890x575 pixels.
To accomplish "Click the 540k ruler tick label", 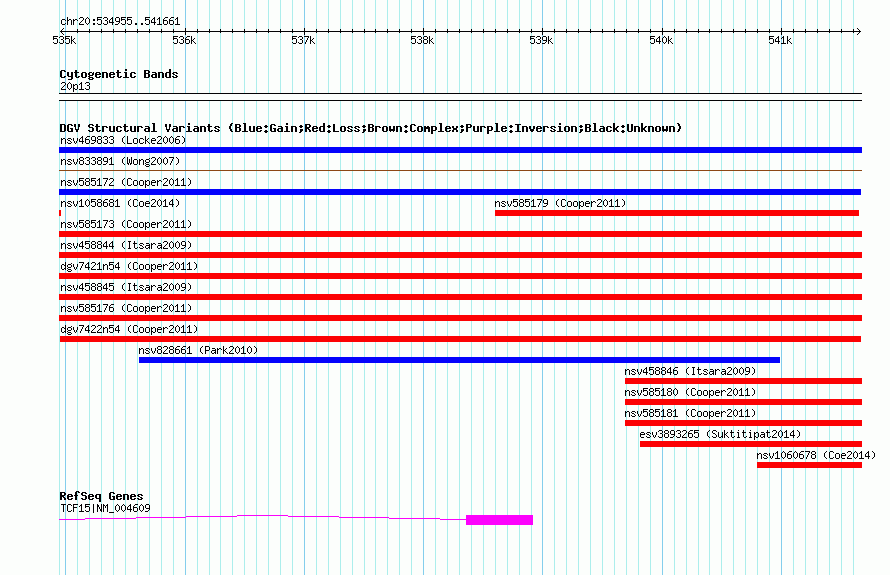I will [x=661, y=40].
